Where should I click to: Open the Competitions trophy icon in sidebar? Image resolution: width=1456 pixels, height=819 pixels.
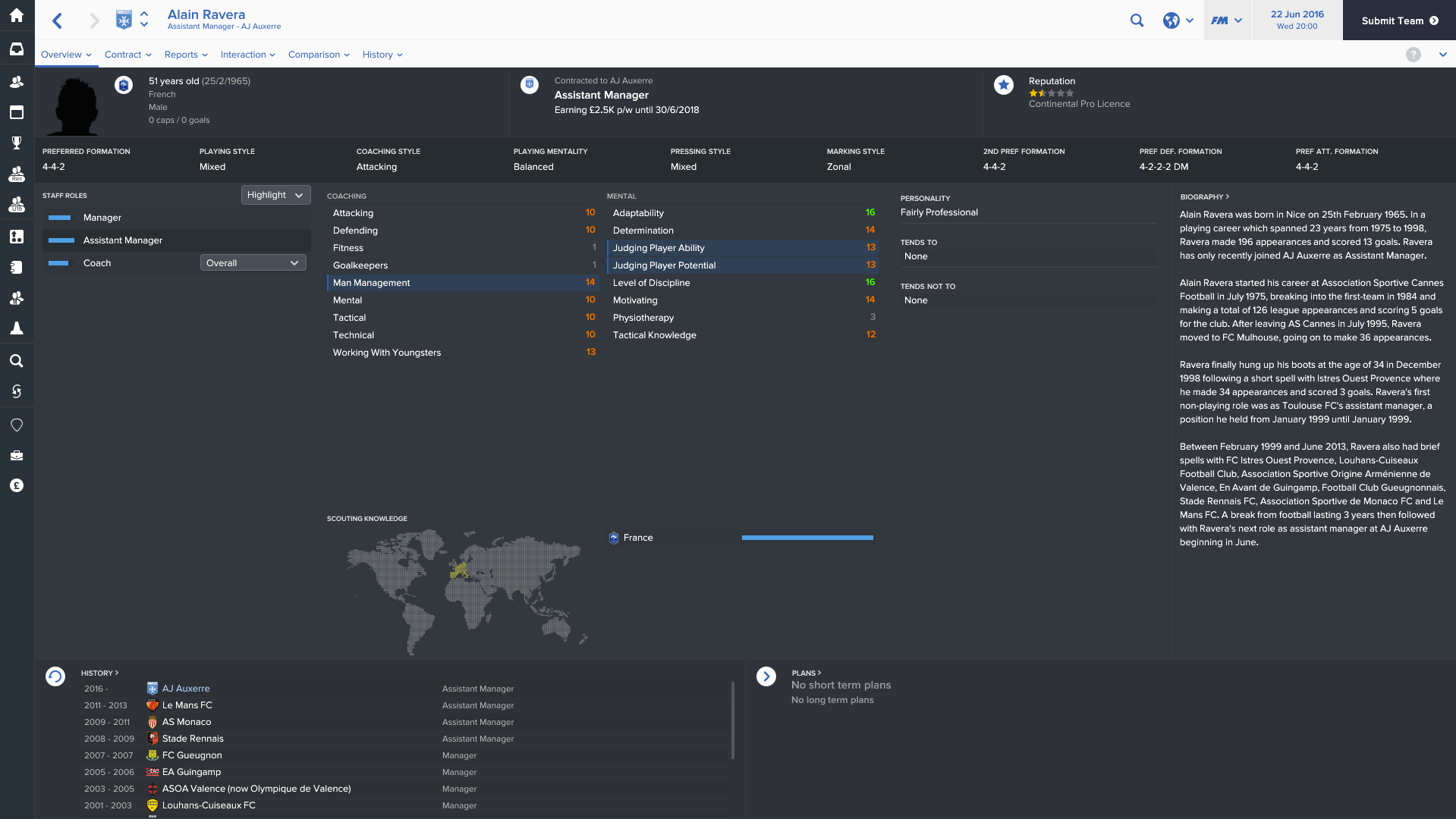pyautogui.click(x=17, y=143)
